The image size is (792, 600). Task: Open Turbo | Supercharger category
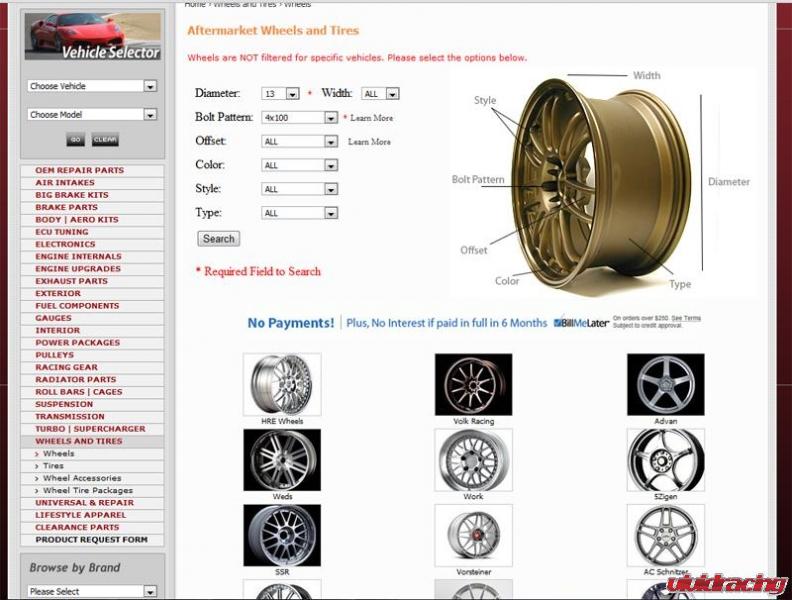point(92,429)
